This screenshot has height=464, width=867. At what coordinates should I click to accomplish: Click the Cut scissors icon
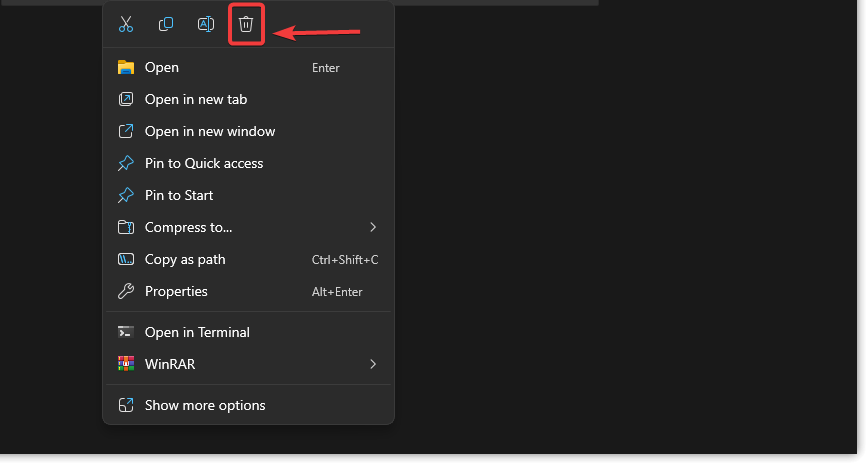[126, 24]
